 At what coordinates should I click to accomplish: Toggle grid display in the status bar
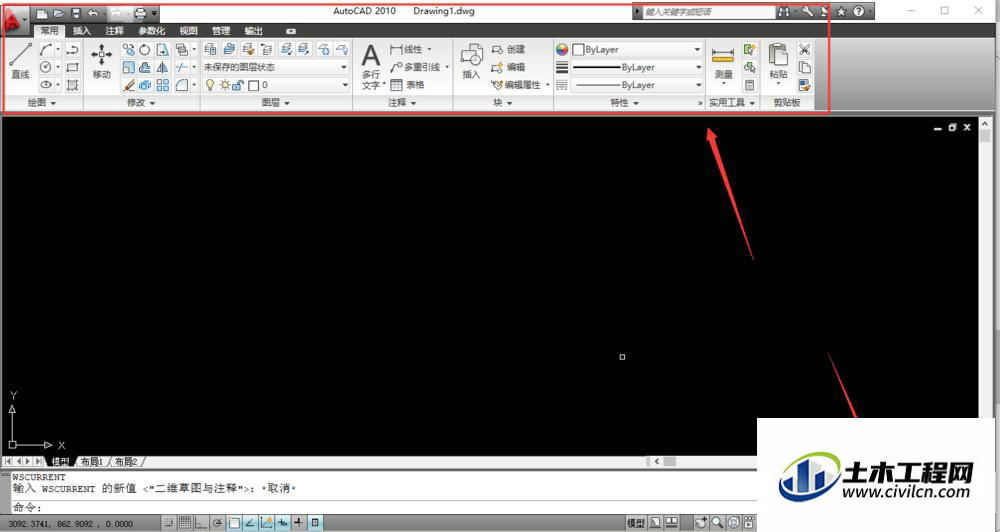click(x=185, y=523)
